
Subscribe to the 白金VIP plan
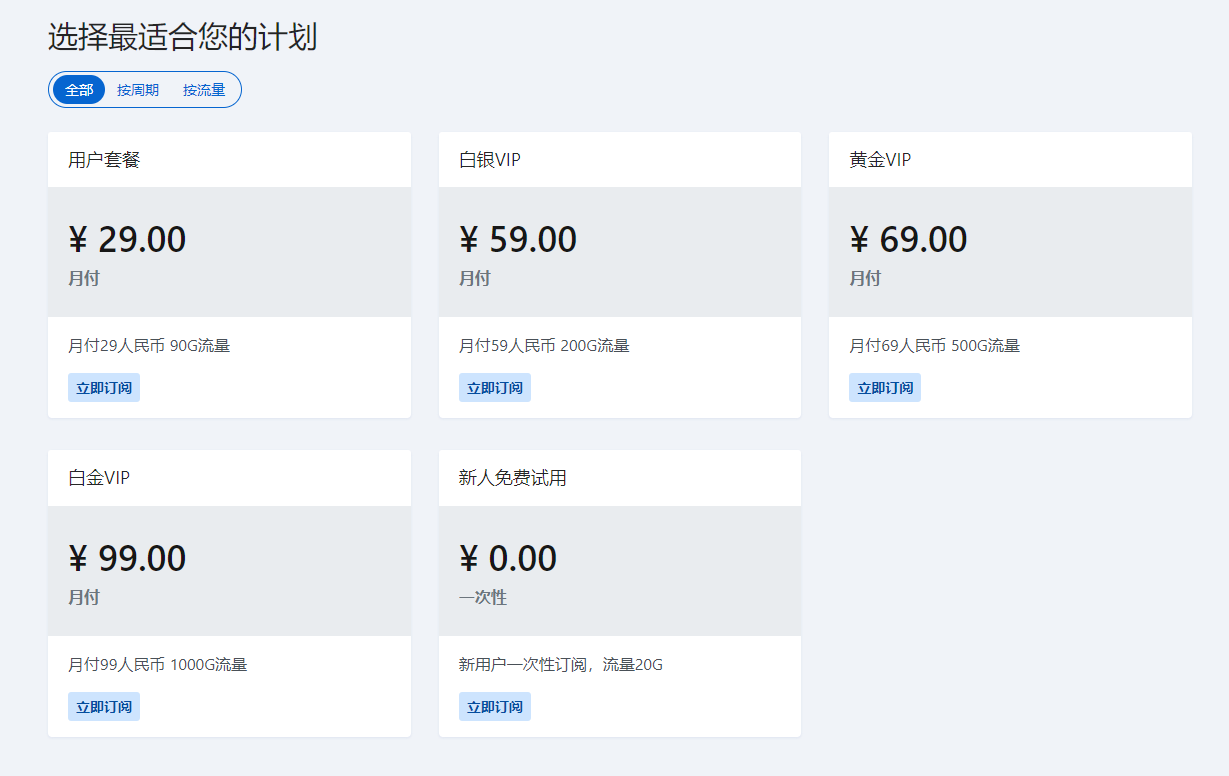click(x=104, y=707)
